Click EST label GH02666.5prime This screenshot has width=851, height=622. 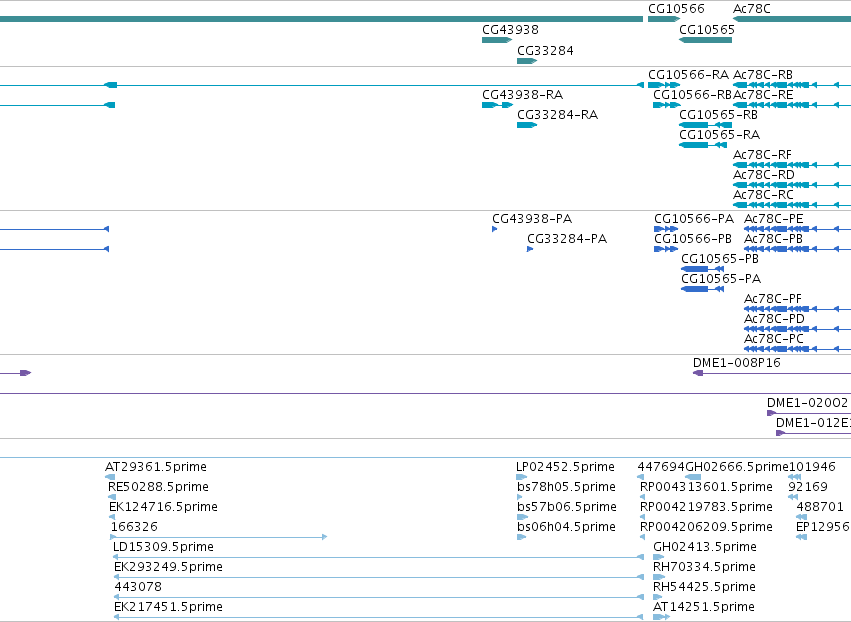736,467
